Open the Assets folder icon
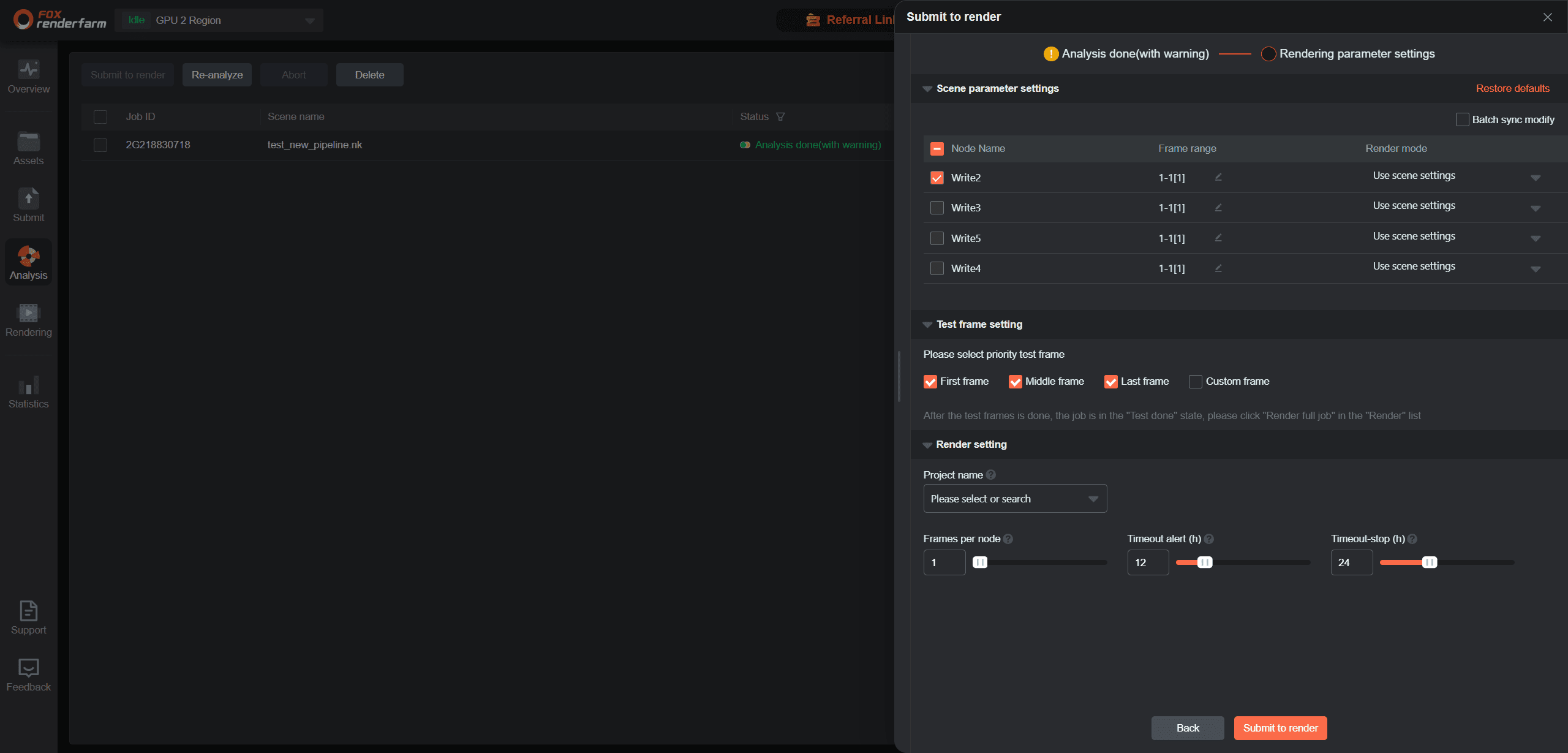Image resolution: width=1568 pixels, height=753 pixels. pos(28,142)
